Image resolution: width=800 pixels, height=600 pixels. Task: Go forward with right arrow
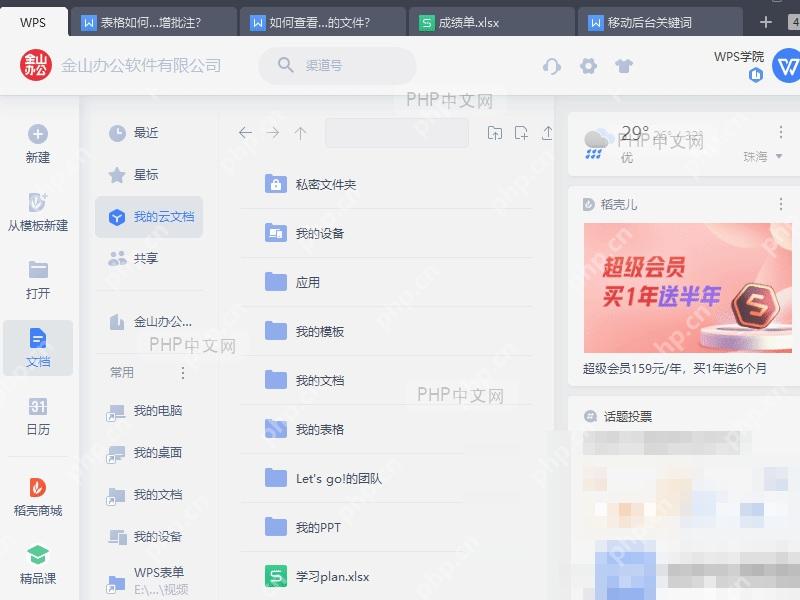tap(273, 133)
